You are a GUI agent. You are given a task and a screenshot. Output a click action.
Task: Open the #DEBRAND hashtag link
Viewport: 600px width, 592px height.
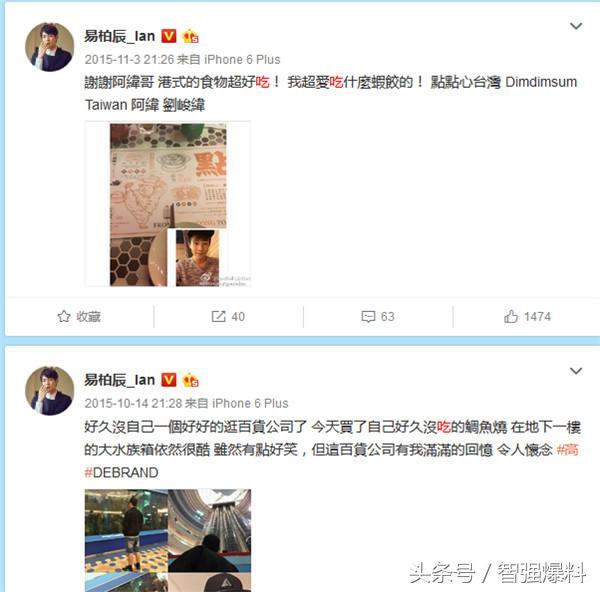(121, 473)
